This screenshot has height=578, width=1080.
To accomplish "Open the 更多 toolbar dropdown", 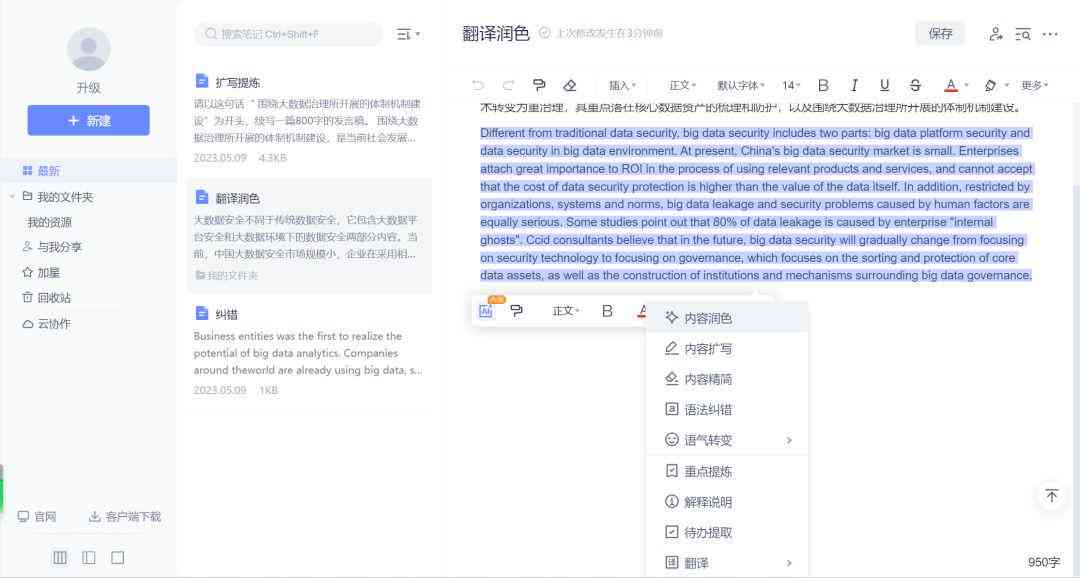I will [x=1035, y=85].
